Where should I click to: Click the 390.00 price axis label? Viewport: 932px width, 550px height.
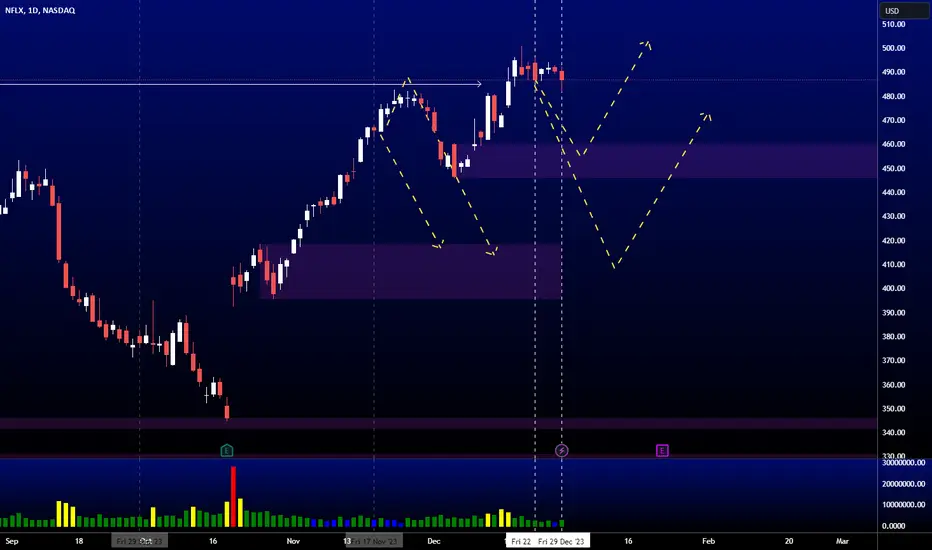tap(893, 313)
